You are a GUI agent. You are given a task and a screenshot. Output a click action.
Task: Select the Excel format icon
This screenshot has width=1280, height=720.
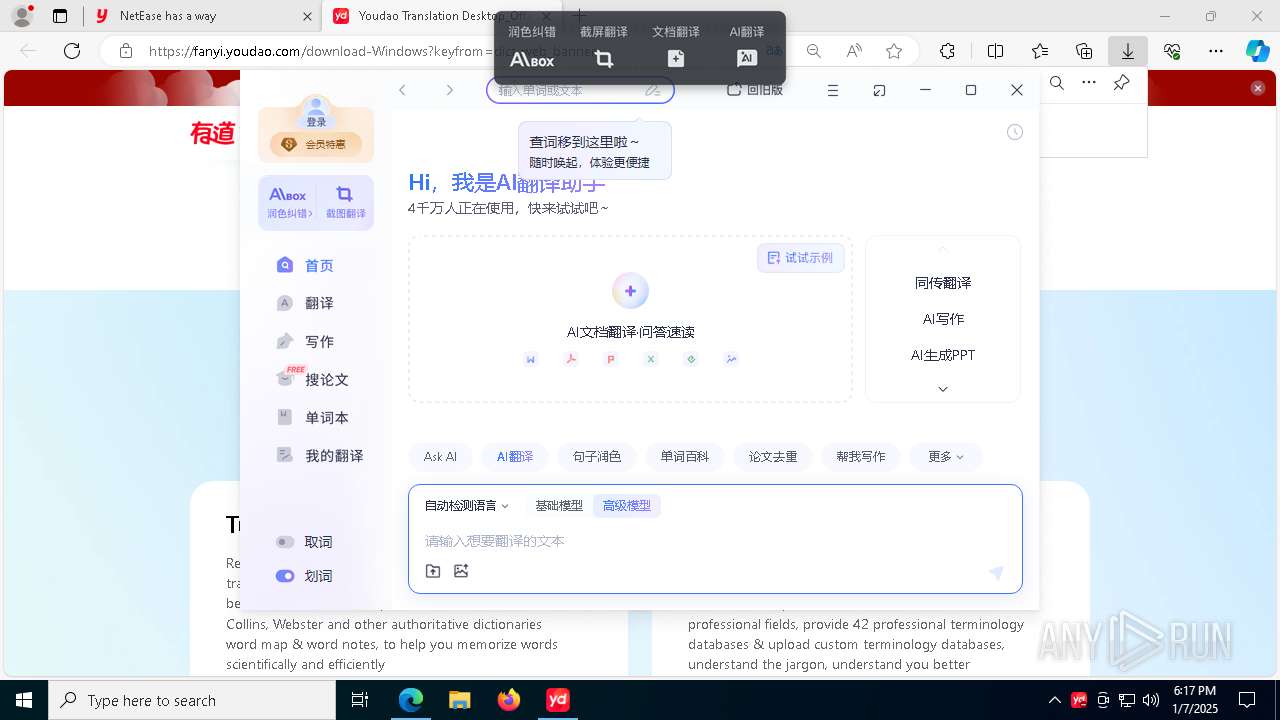tap(651, 359)
